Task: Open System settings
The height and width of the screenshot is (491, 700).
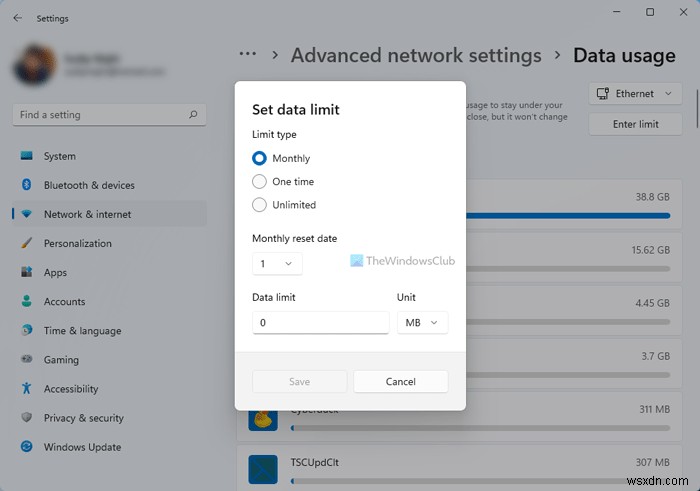Action: click(x=109, y=156)
